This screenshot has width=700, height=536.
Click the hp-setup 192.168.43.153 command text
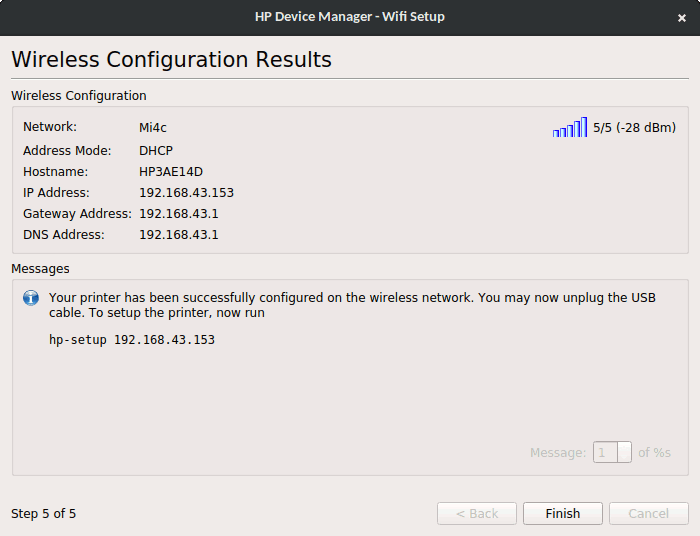(x=132, y=340)
